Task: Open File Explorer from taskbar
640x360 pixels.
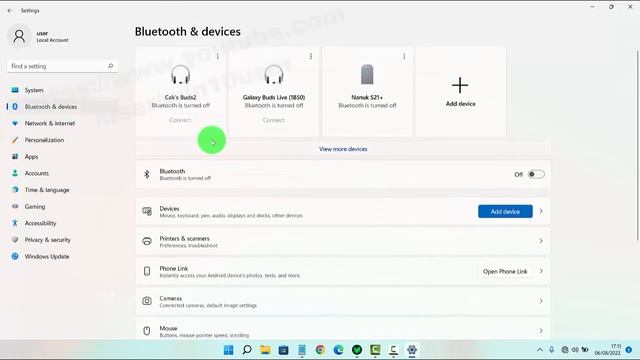Action: pos(265,350)
